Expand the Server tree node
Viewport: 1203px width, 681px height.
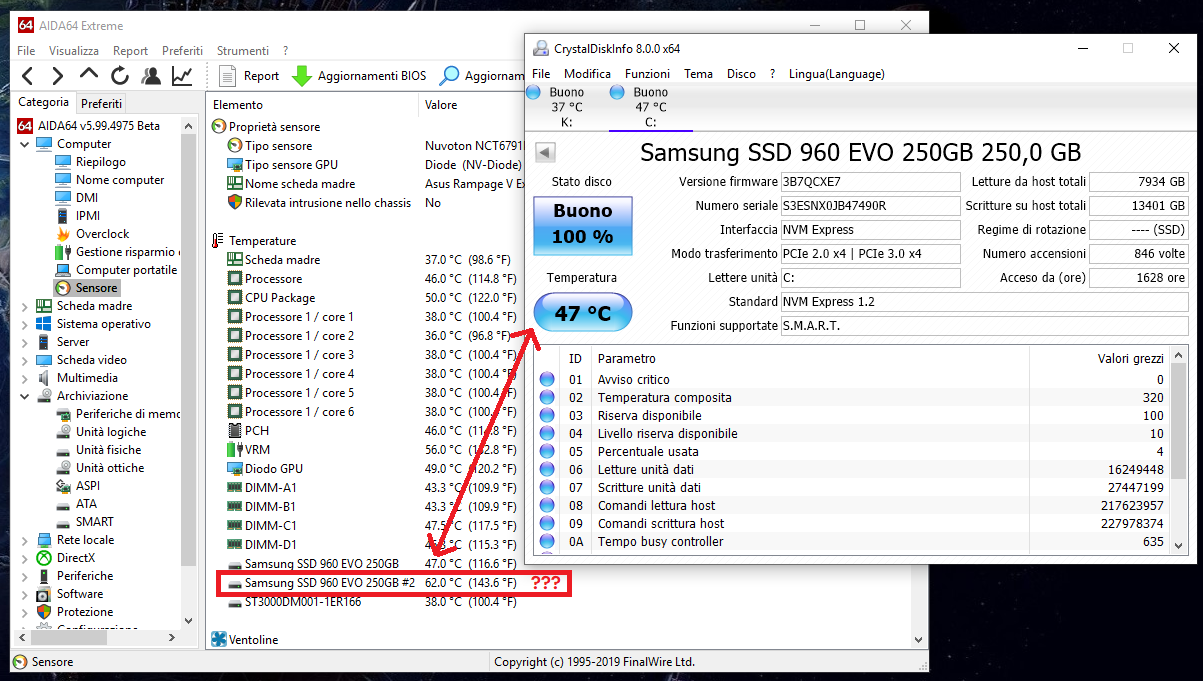pos(26,342)
